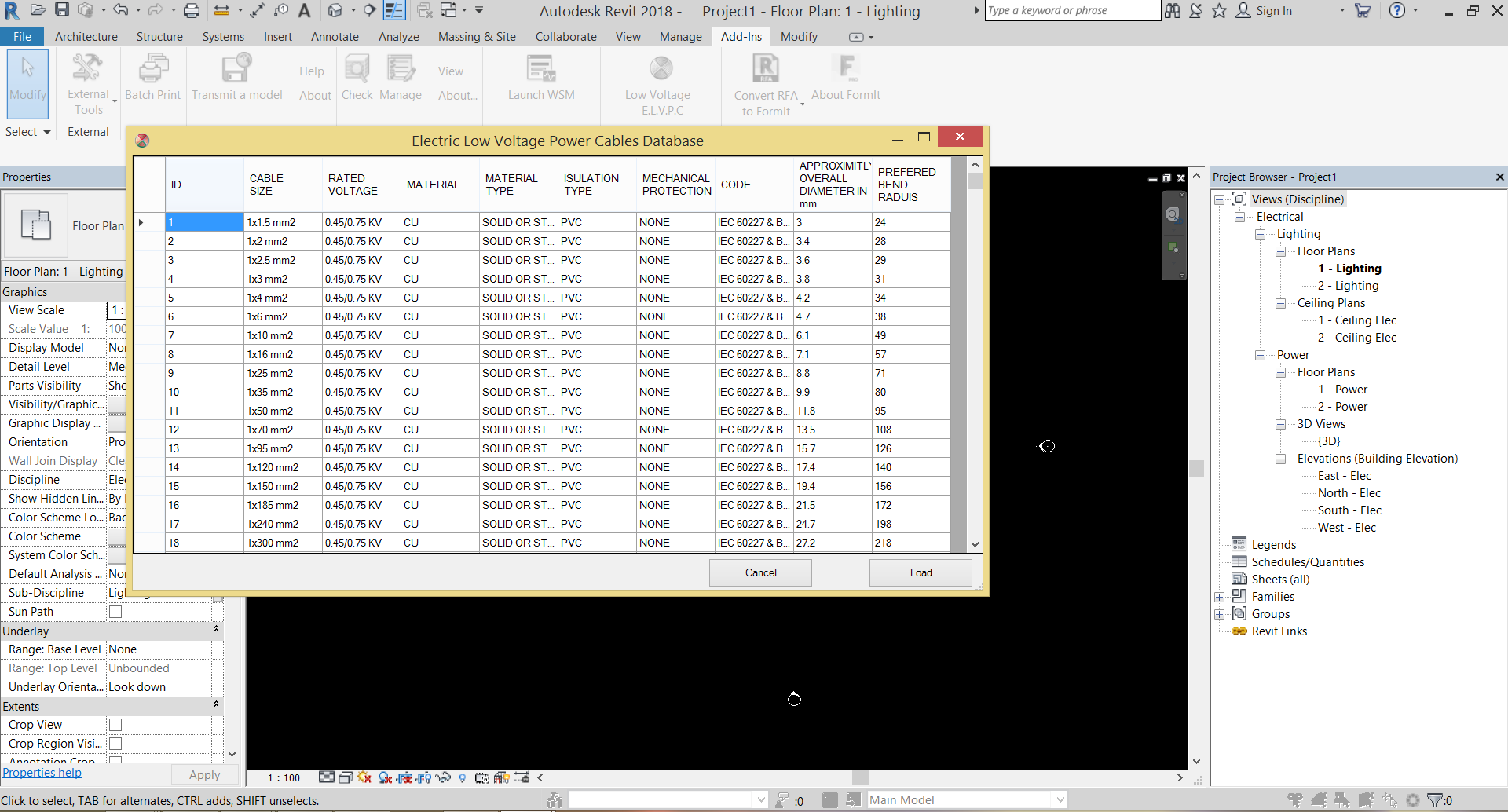Select the 1 - Power floor plan view
The width and height of the screenshot is (1508, 812).
click(x=1343, y=390)
